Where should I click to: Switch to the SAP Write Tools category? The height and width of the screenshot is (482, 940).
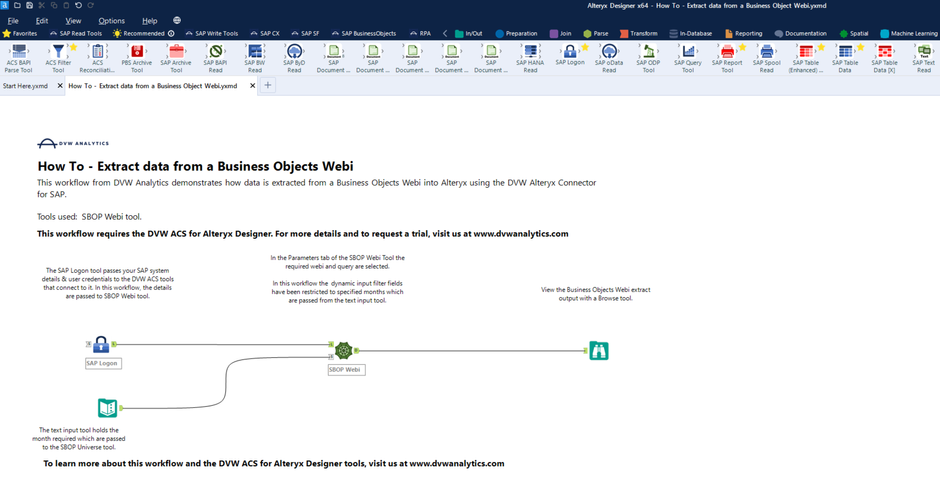coord(212,34)
